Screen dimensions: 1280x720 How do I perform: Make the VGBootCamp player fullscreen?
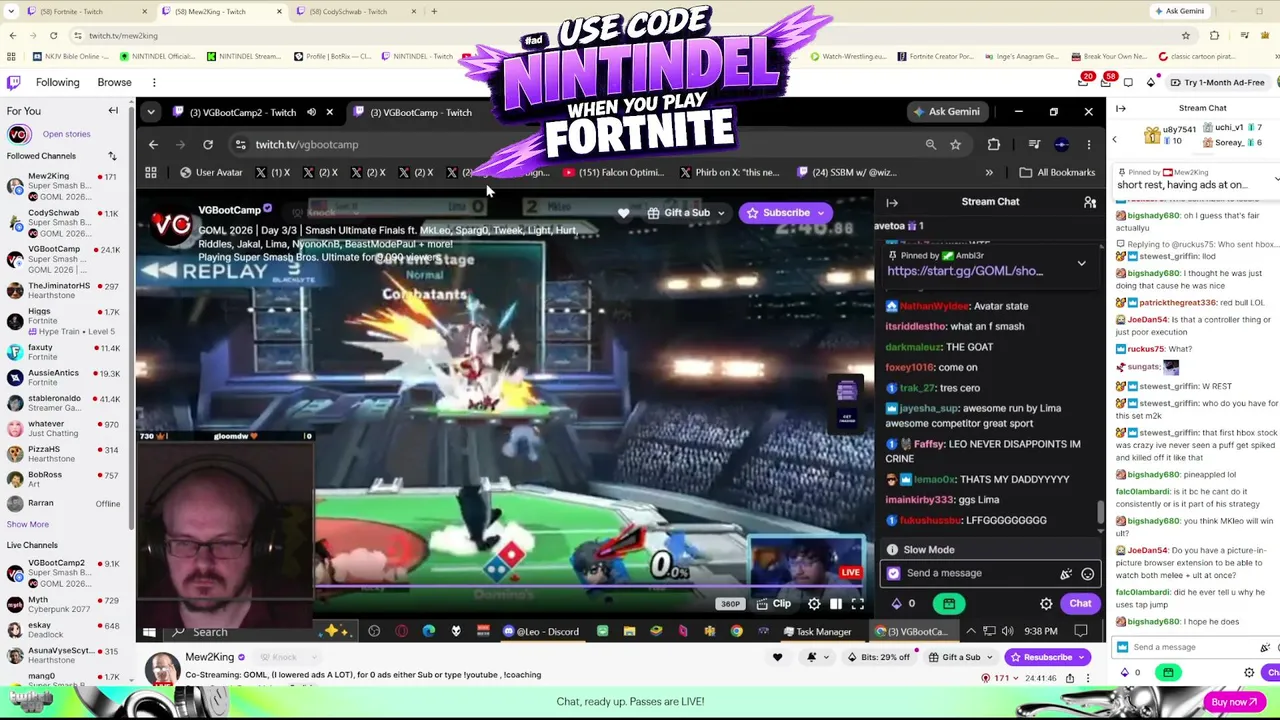pos(858,604)
